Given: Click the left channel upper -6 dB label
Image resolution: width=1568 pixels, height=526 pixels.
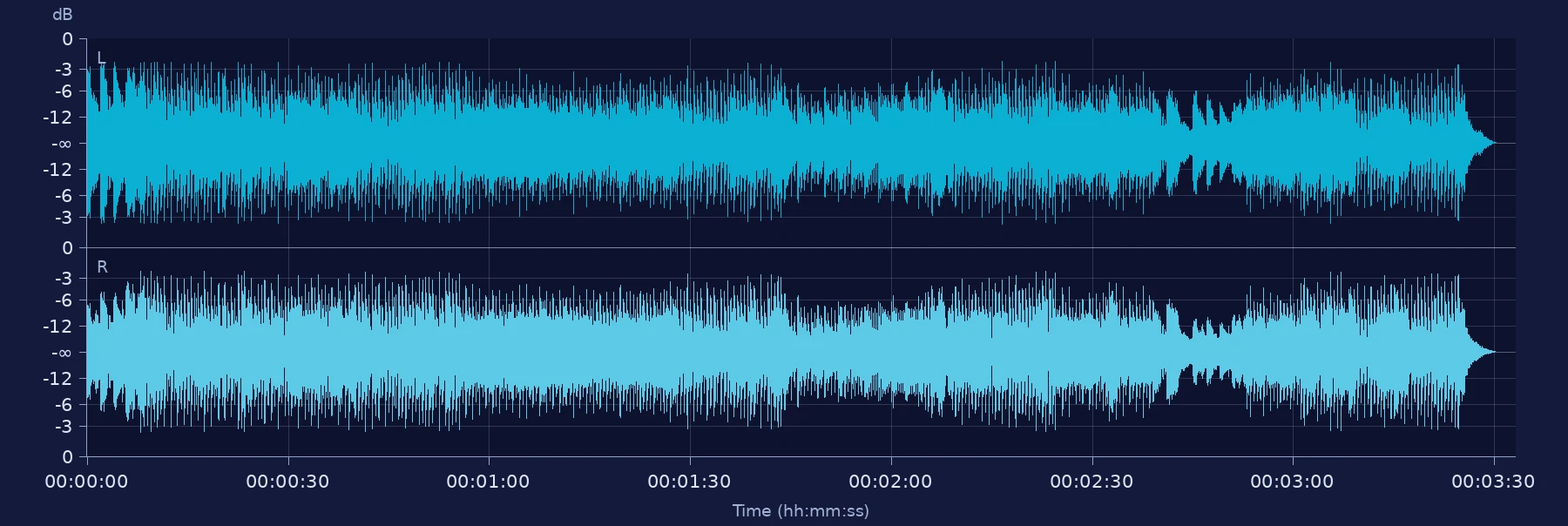Looking at the screenshot, I should point(64,91).
